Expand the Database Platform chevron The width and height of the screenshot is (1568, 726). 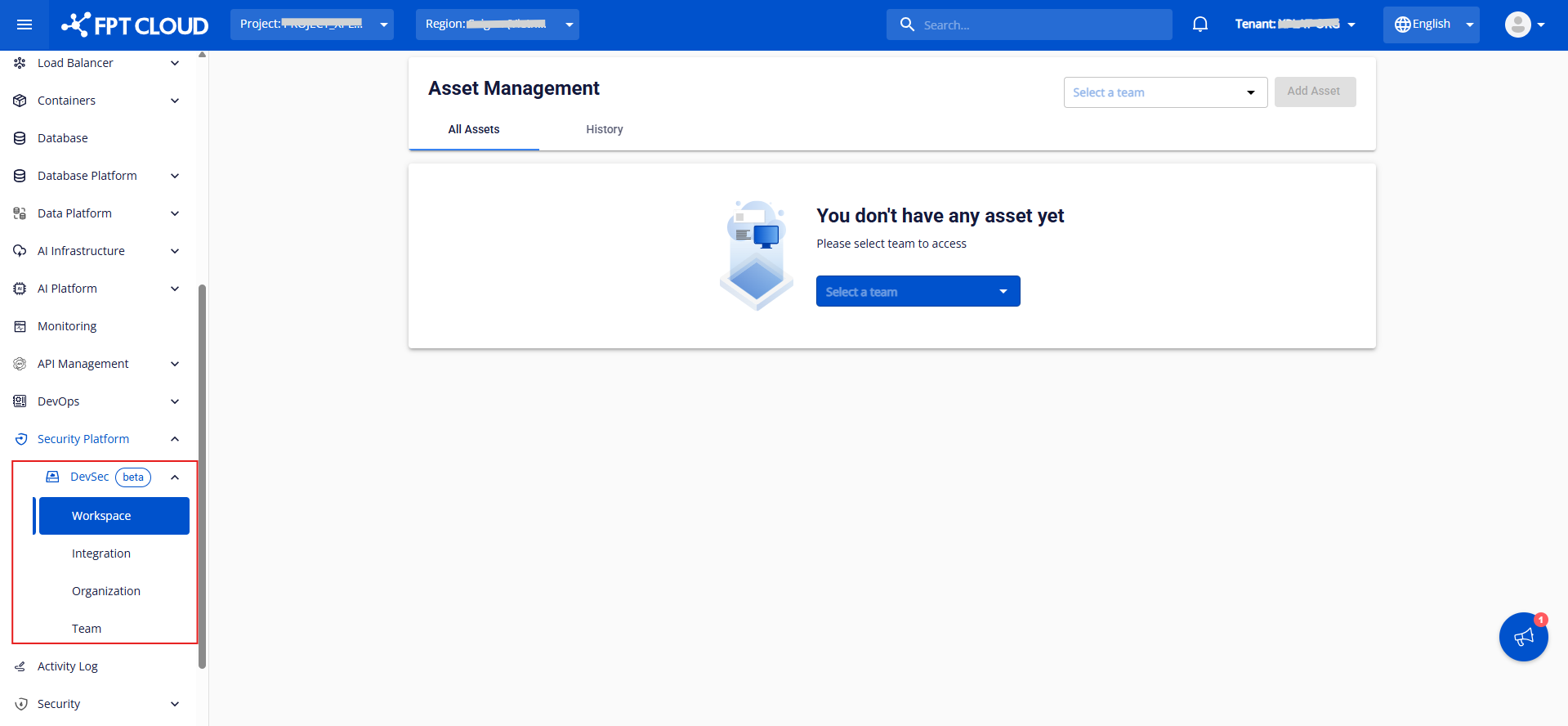click(x=175, y=176)
